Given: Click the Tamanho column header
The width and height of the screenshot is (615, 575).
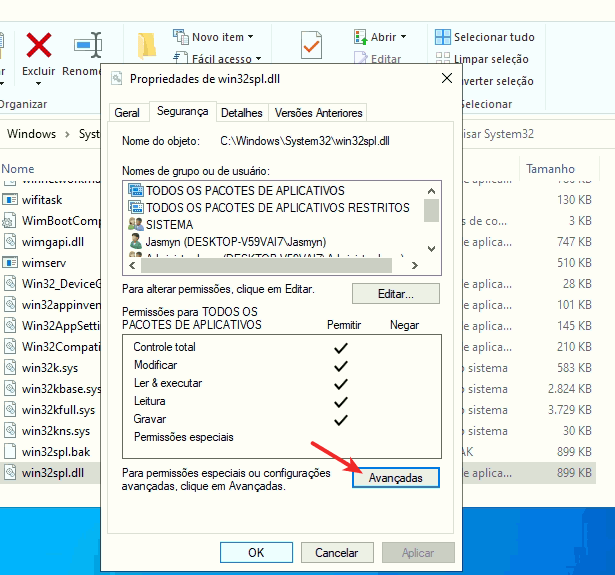Looking at the screenshot, I should point(550,169).
